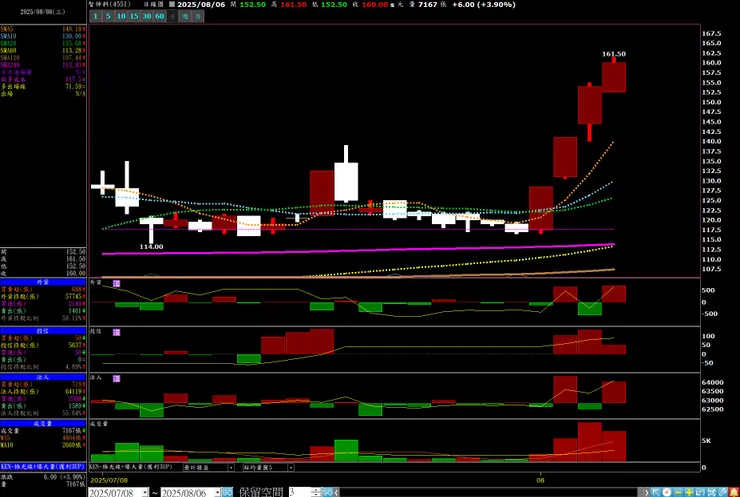Click the undo curved-arrow icon
The width and height of the screenshot is (740, 497).
pyautogui.click(x=700, y=492)
